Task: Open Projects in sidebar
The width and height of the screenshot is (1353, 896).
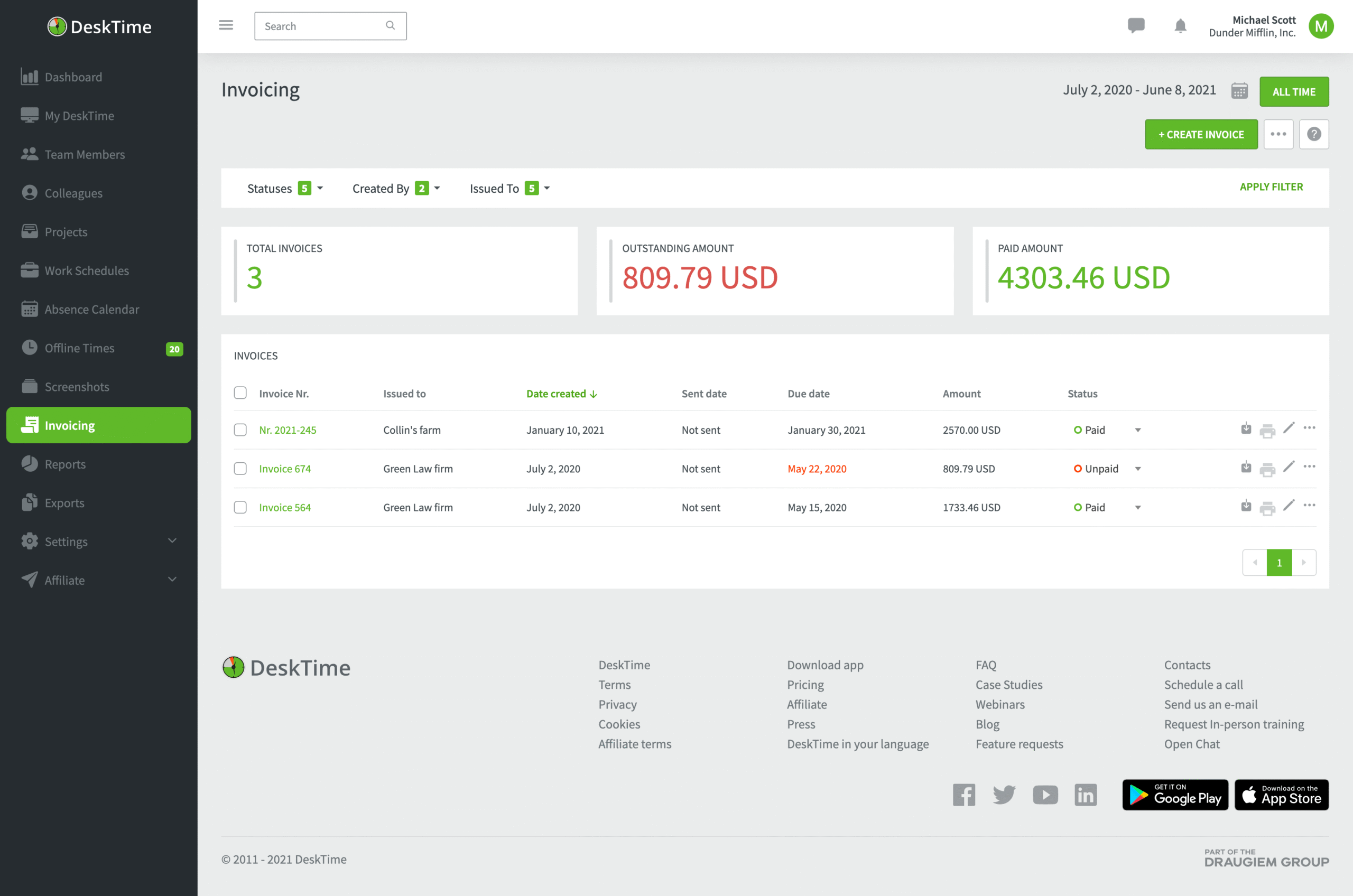Action: click(99, 231)
